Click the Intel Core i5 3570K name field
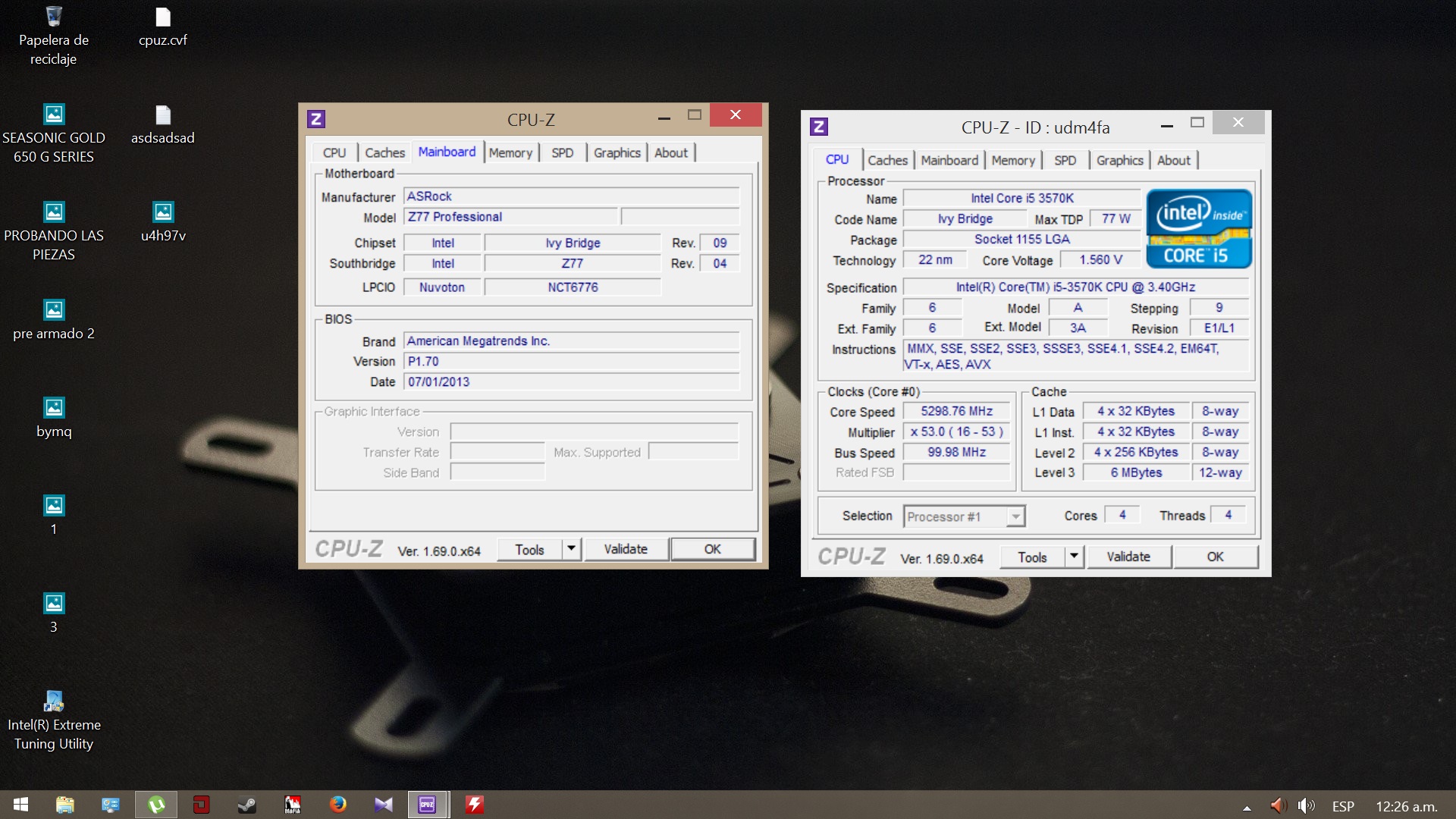 pyautogui.click(x=1021, y=198)
